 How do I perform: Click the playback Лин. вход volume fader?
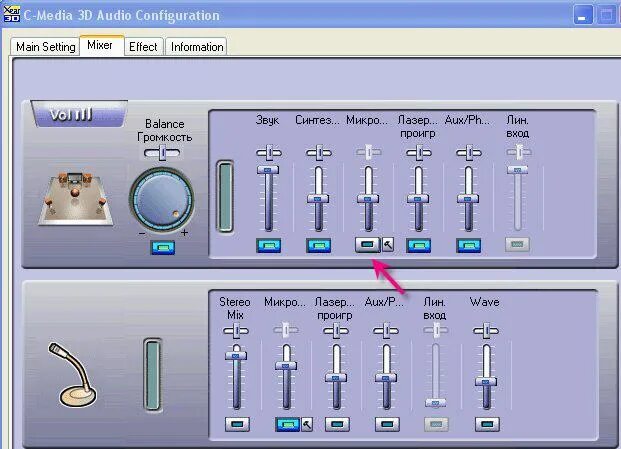click(518, 169)
